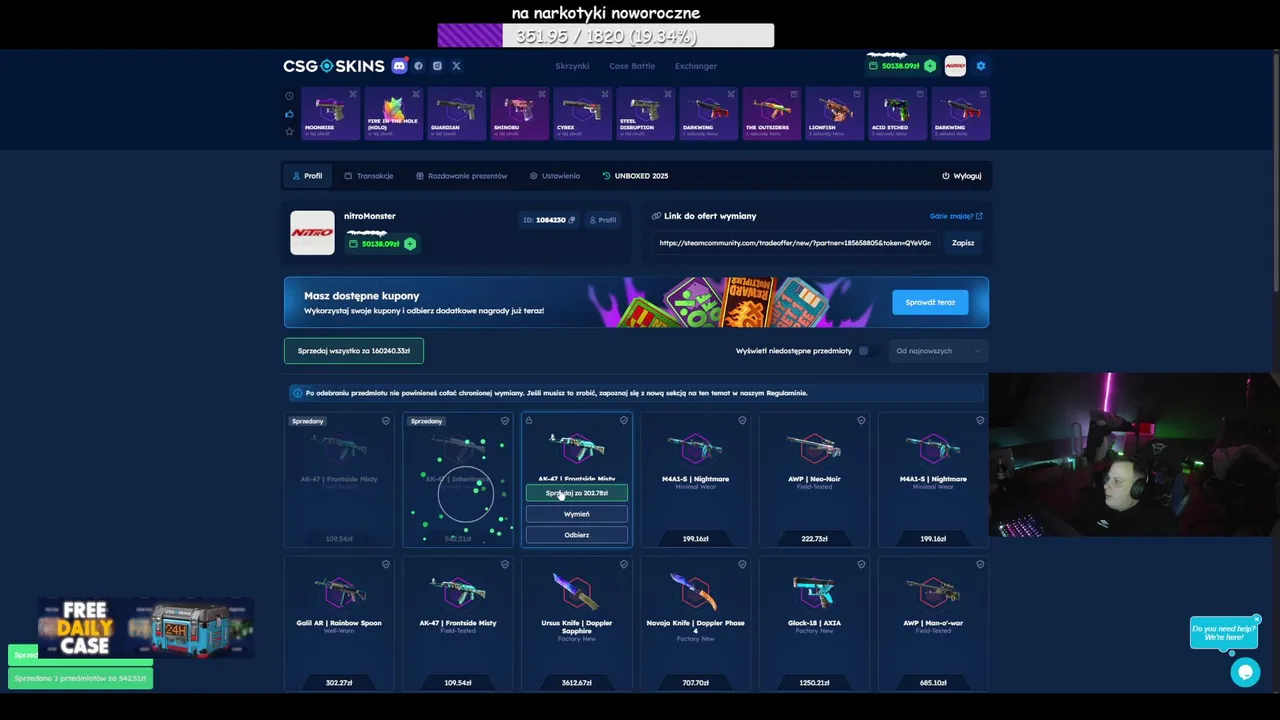Click the shield icon on AWP Neo-Noir

coord(861,421)
